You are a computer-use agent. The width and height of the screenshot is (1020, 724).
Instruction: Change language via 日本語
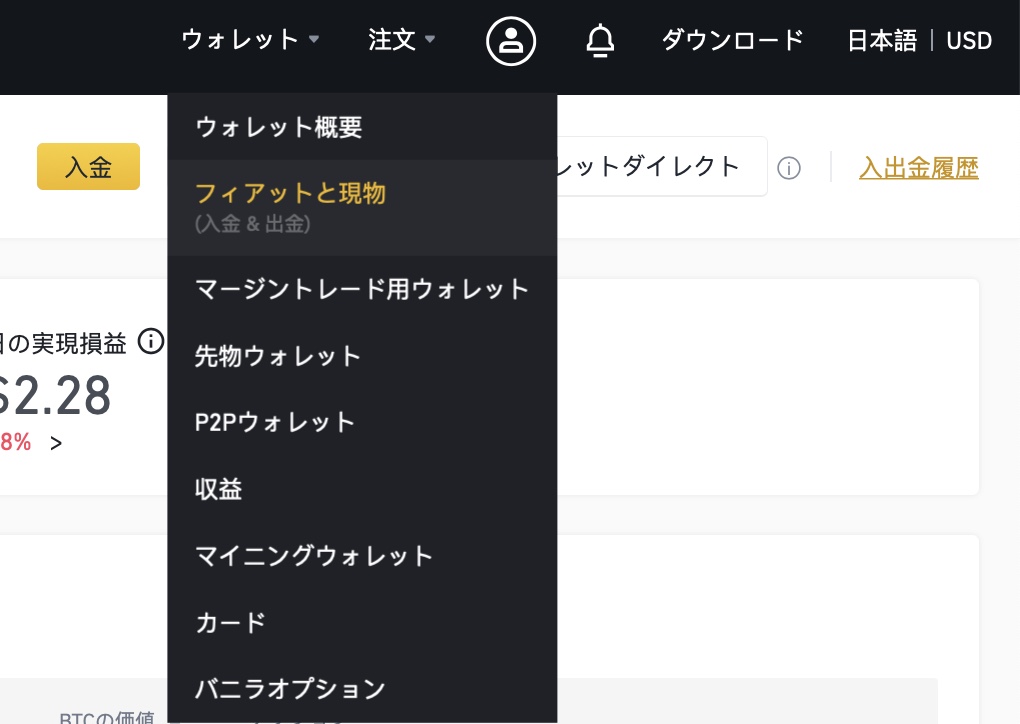pos(882,40)
